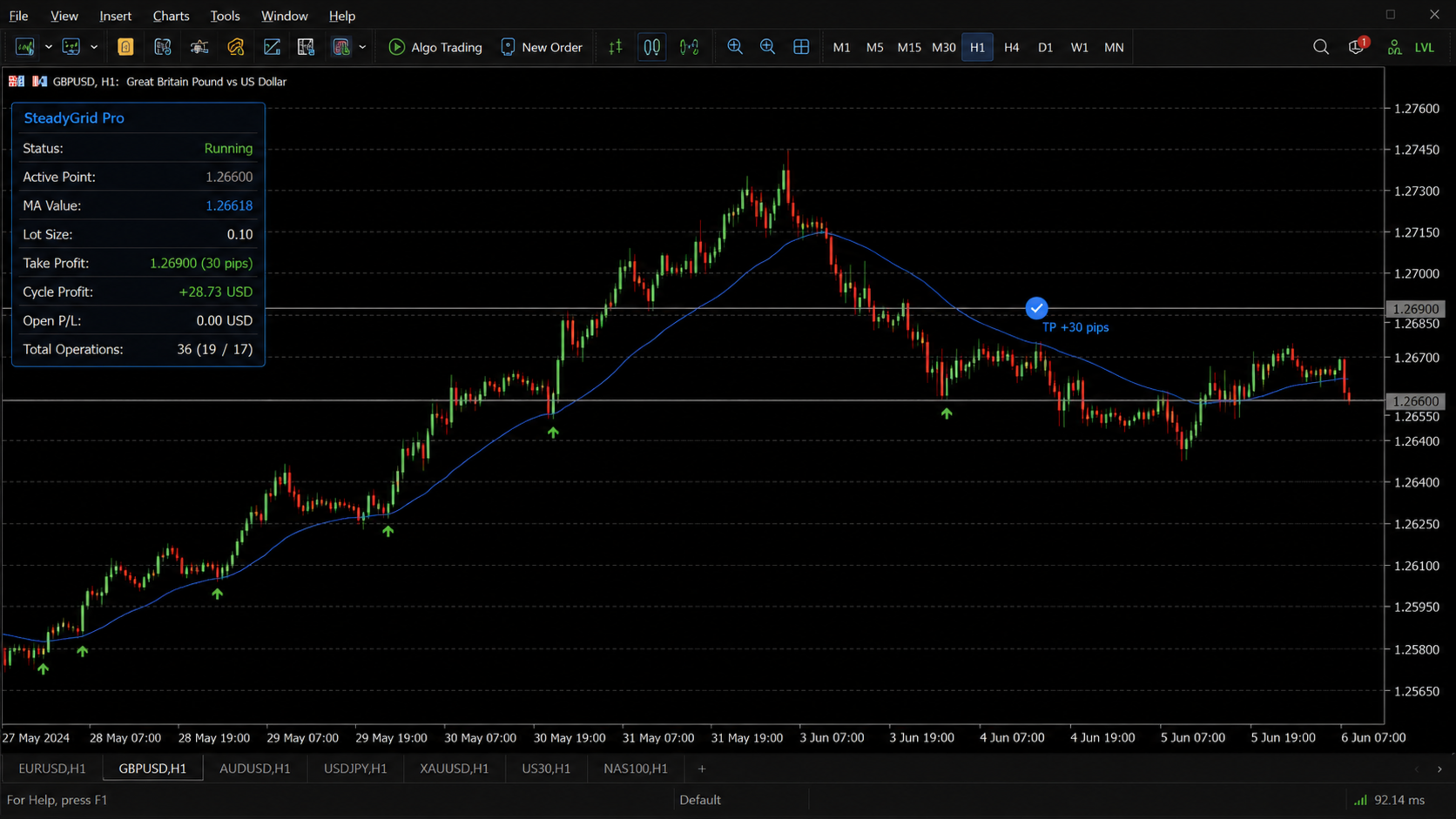This screenshot has height=819, width=1456.
Task: Switch to MN timeframe
Action: (1114, 47)
